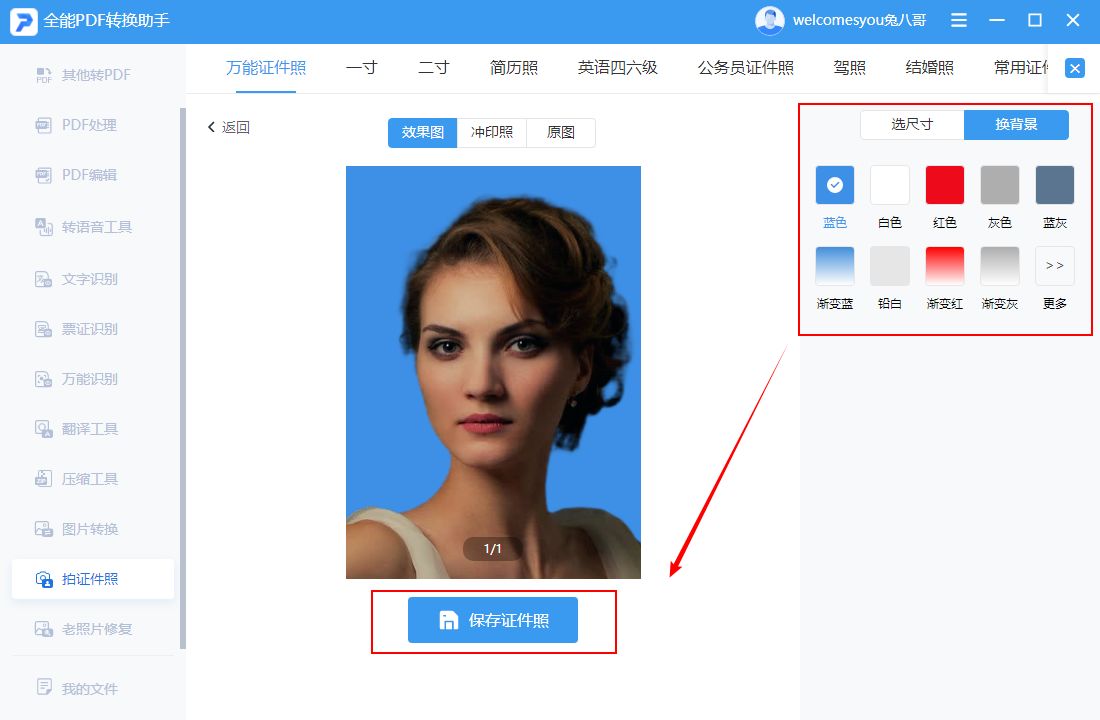Viewport: 1100px width, 720px height.
Task: Click the 我的文件 sidebar icon
Action: coord(43,687)
